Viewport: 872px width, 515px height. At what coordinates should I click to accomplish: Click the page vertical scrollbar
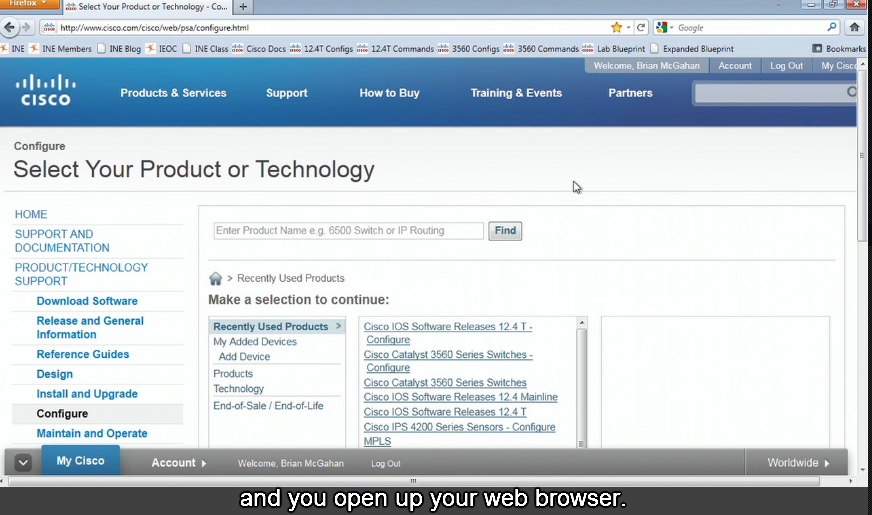[x=862, y=156]
